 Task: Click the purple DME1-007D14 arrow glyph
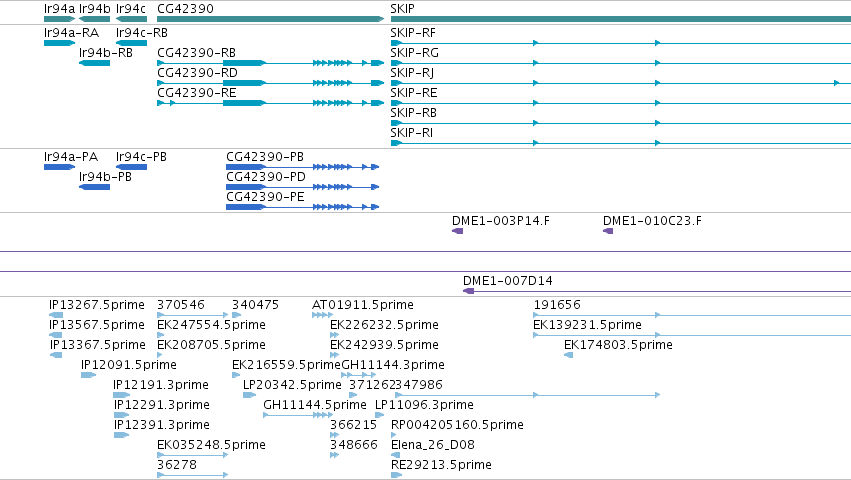[468, 292]
